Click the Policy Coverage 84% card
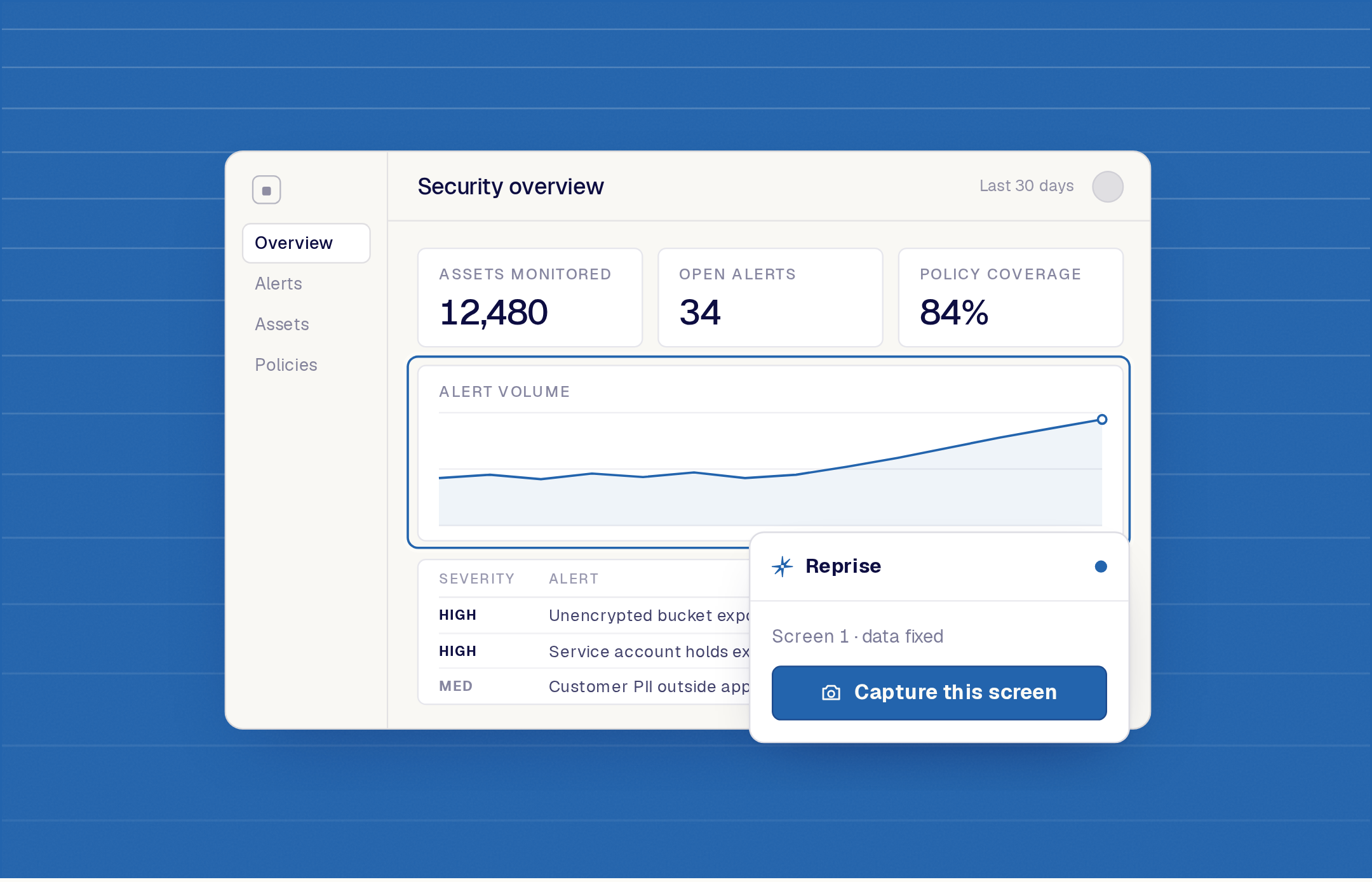Screen dimensions: 1372x882 (x=1010, y=298)
